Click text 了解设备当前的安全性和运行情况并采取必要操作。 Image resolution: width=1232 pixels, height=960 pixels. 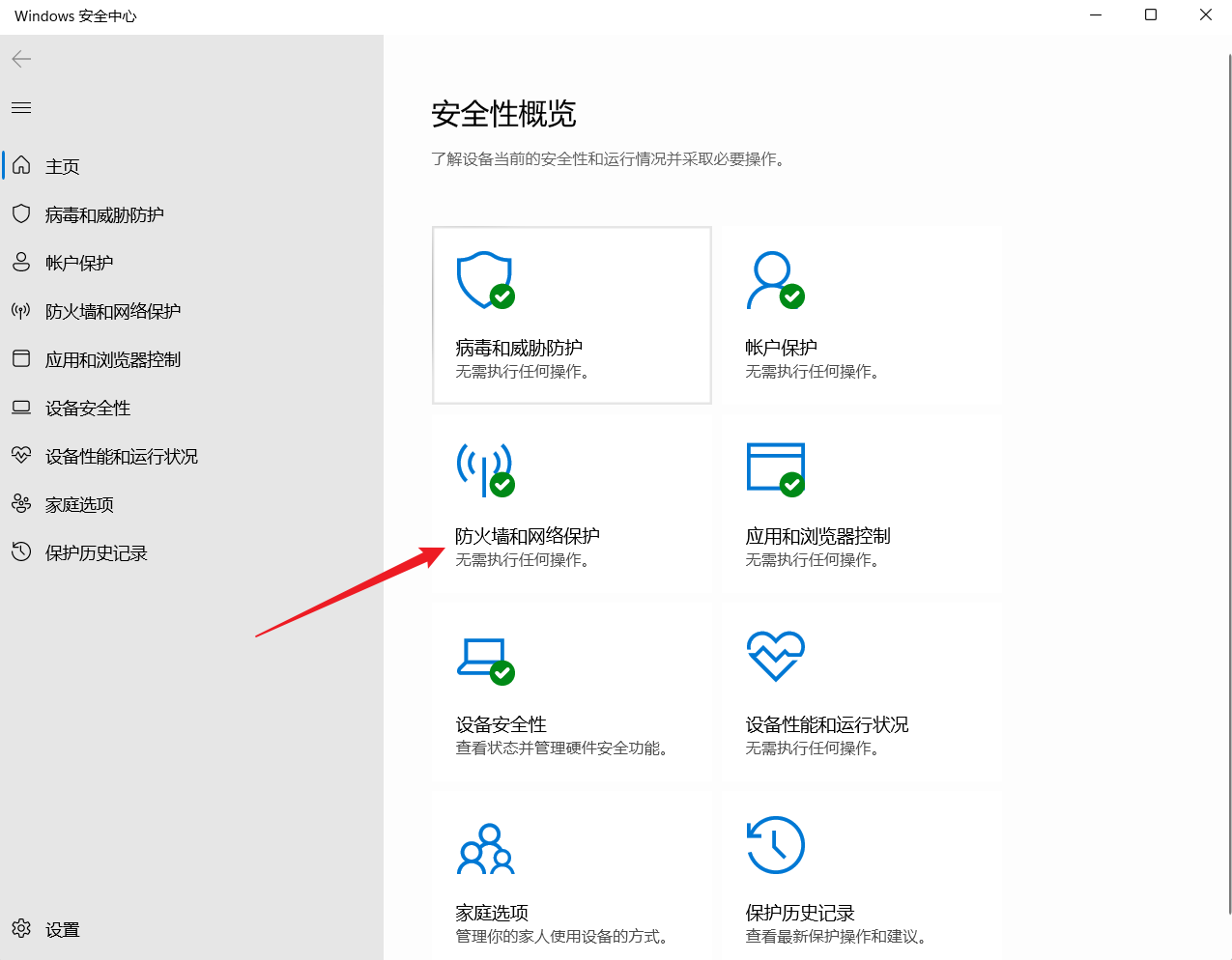point(609,159)
